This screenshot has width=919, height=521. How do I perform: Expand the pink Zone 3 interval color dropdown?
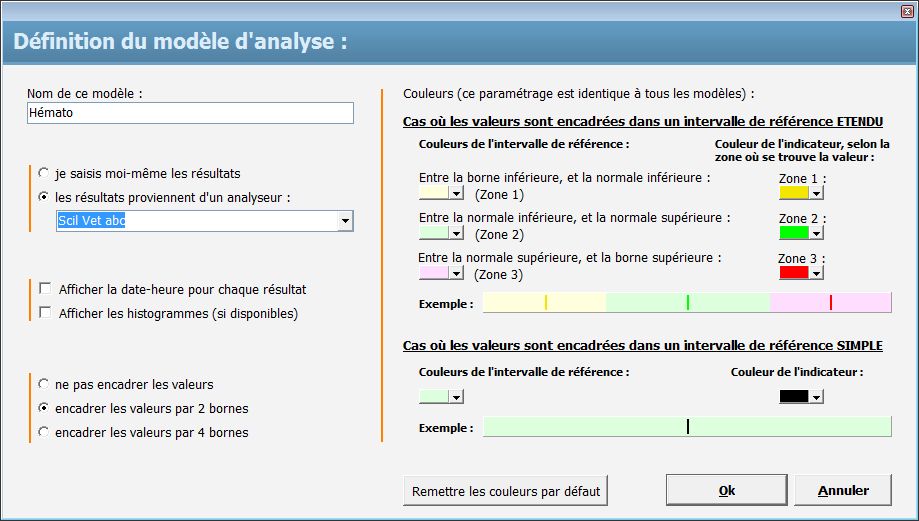coord(456,273)
